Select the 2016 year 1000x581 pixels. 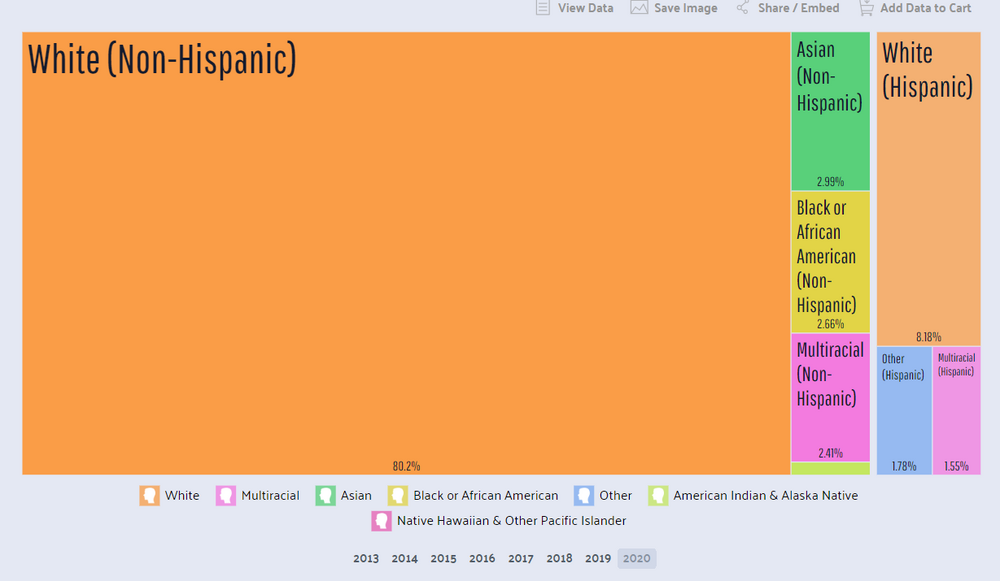click(482, 558)
